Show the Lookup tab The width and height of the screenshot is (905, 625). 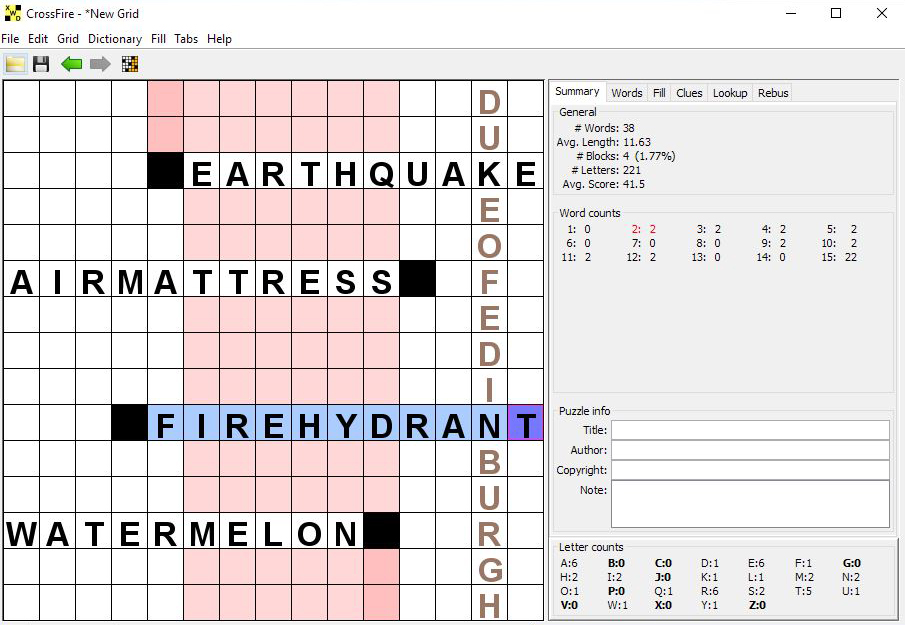coord(730,93)
